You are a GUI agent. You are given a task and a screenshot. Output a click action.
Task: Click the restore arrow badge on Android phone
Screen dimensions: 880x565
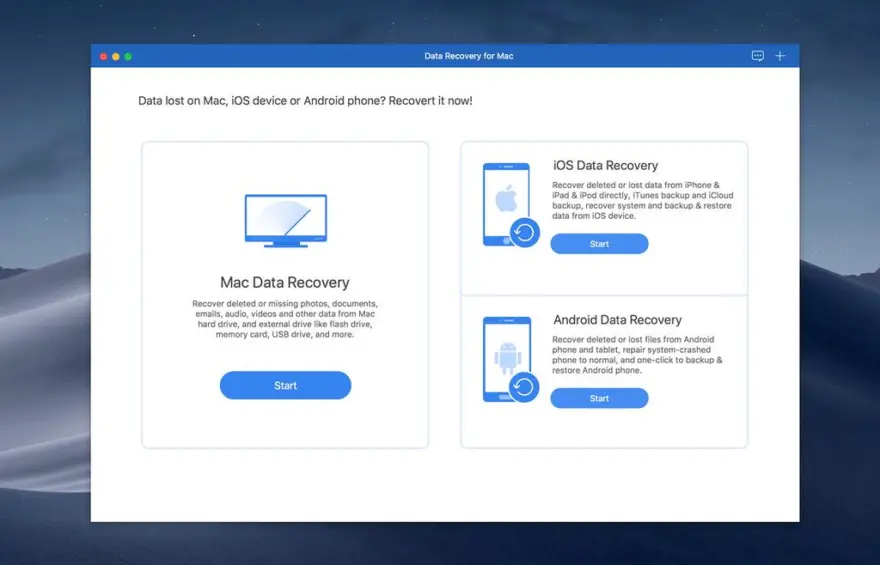point(524,387)
